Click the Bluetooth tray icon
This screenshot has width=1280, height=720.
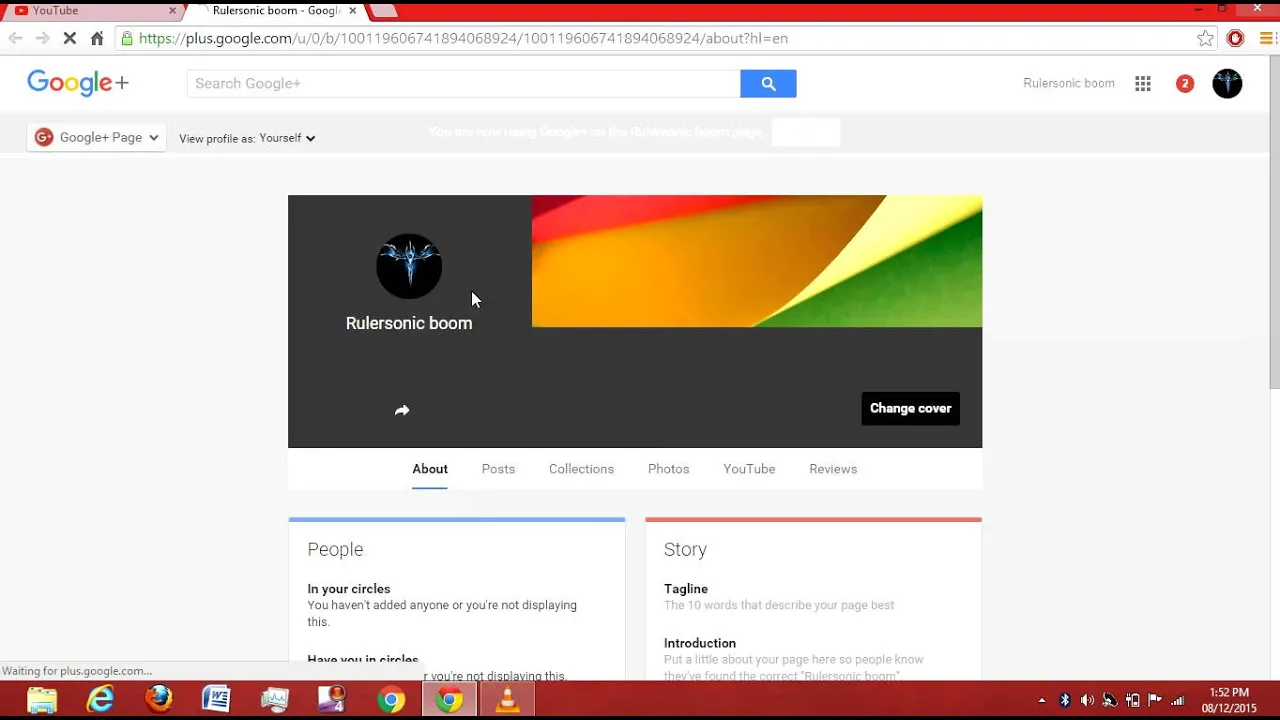1065,700
